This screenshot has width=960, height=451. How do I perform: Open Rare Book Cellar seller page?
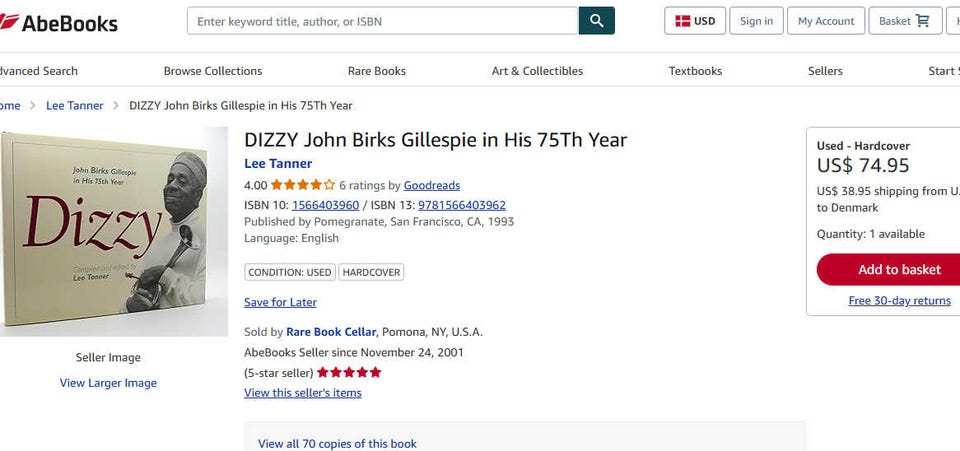[x=331, y=332]
